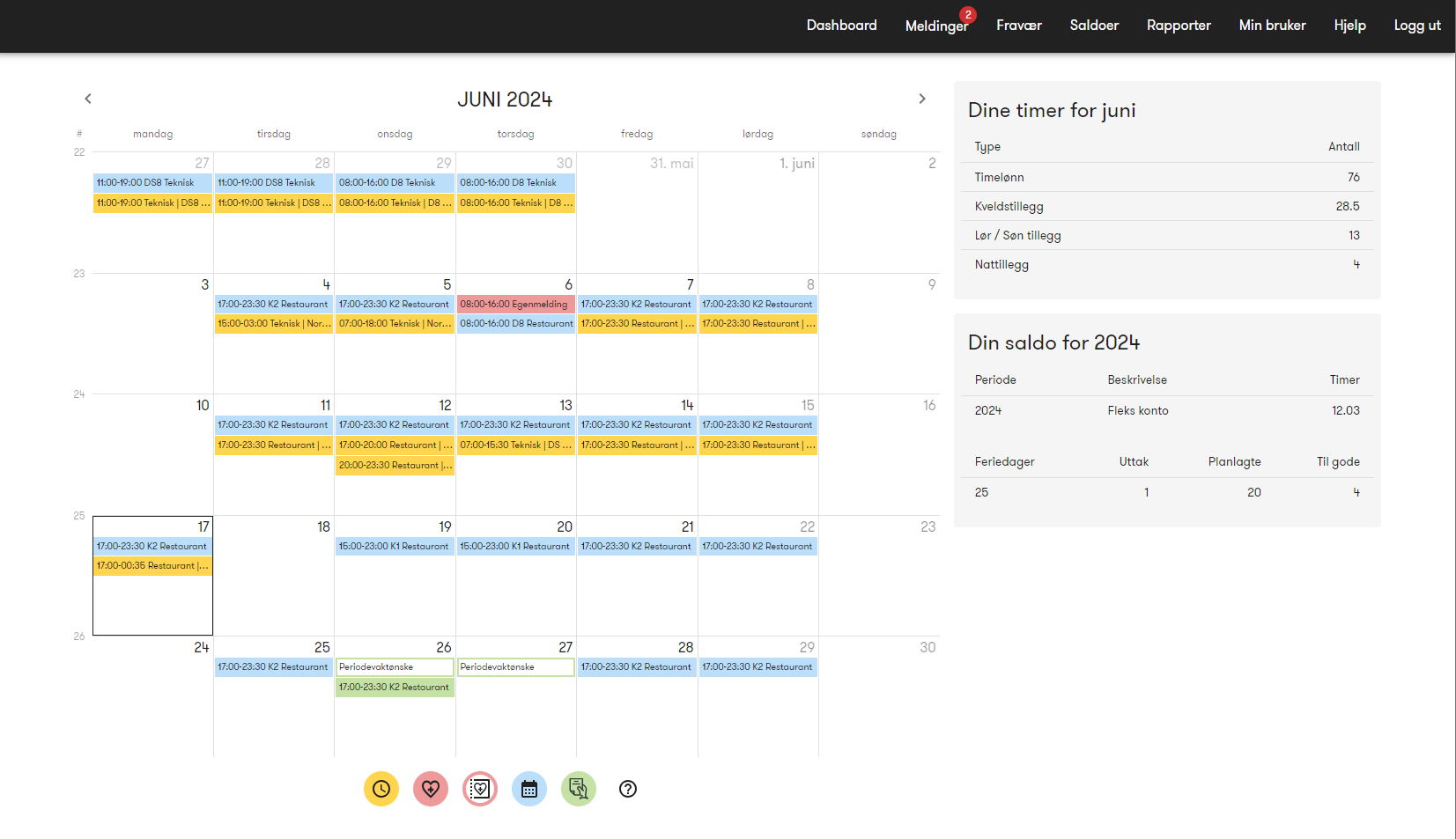
Task: Click the green document-in-hand request icon
Action: pyautogui.click(x=579, y=789)
